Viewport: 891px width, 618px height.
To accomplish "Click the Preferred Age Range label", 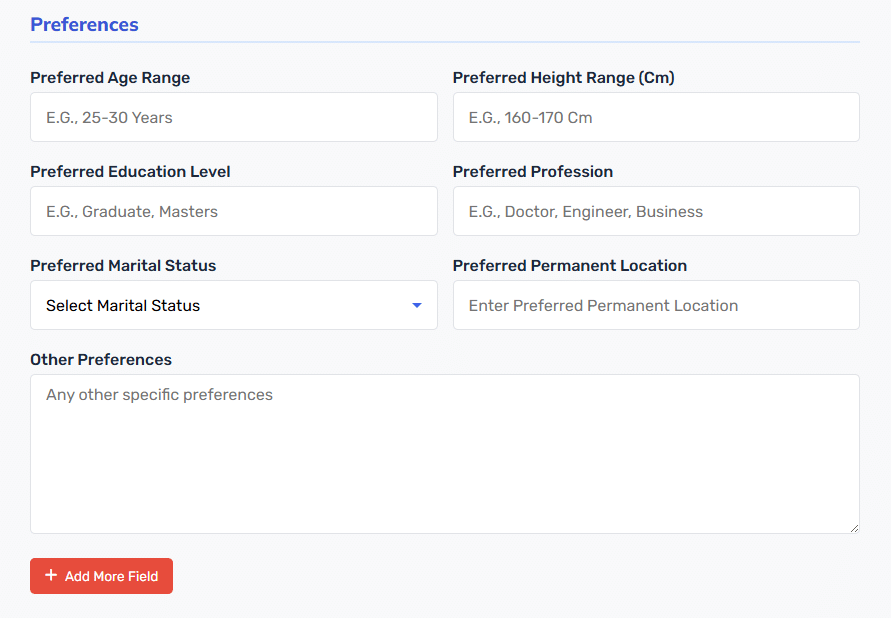I will [110, 78].
